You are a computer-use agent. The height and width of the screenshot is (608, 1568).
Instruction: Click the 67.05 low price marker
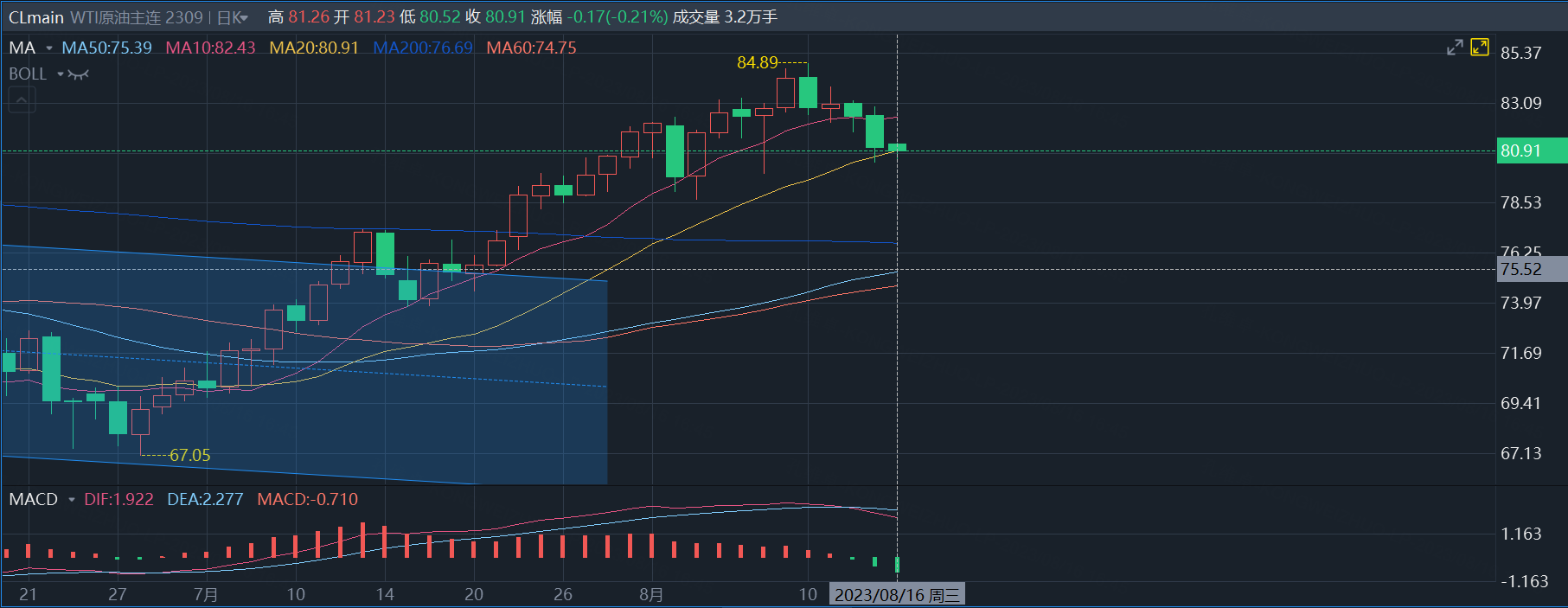click(190, 455)
